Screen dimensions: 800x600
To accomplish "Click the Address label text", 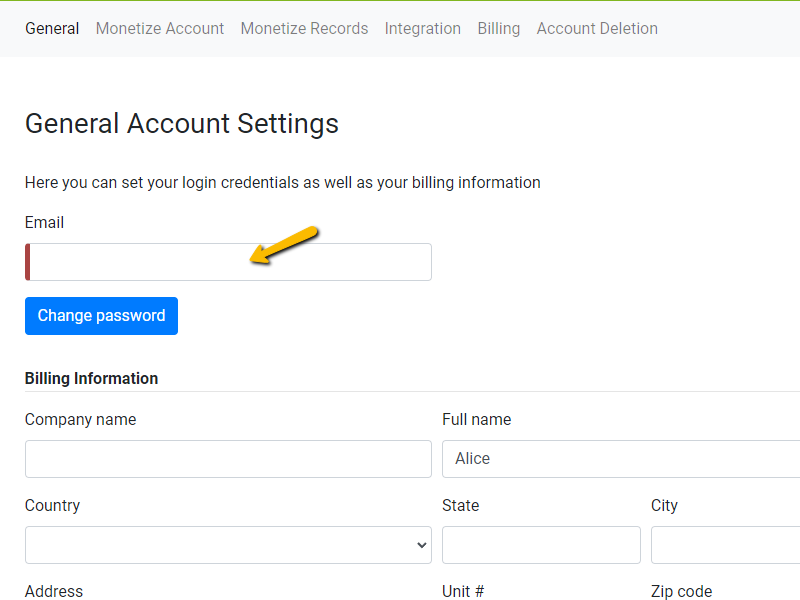I will tap(54, 591).
